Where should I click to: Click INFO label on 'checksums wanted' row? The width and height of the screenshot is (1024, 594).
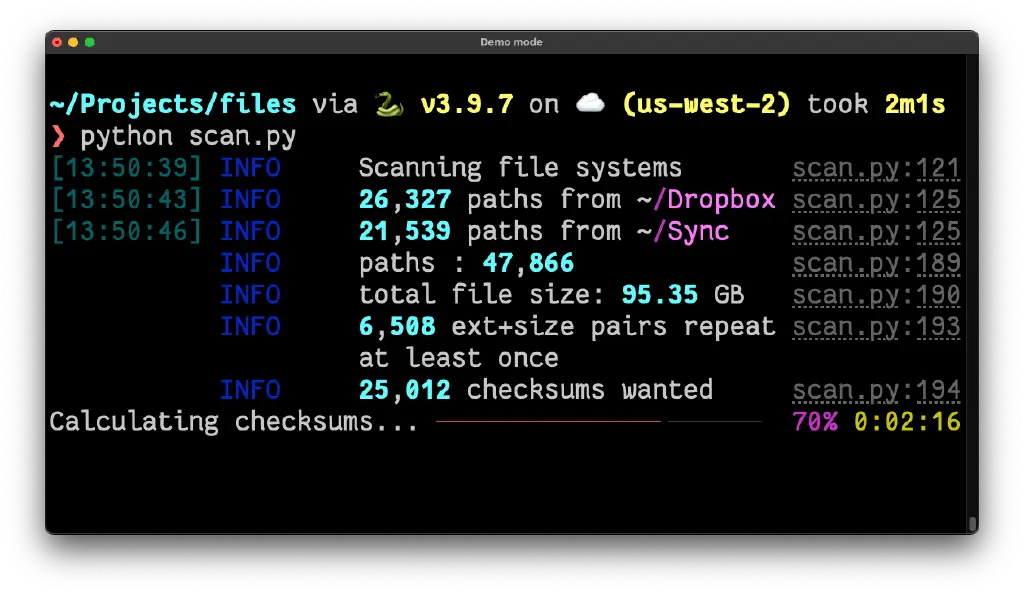pos(250,390)
